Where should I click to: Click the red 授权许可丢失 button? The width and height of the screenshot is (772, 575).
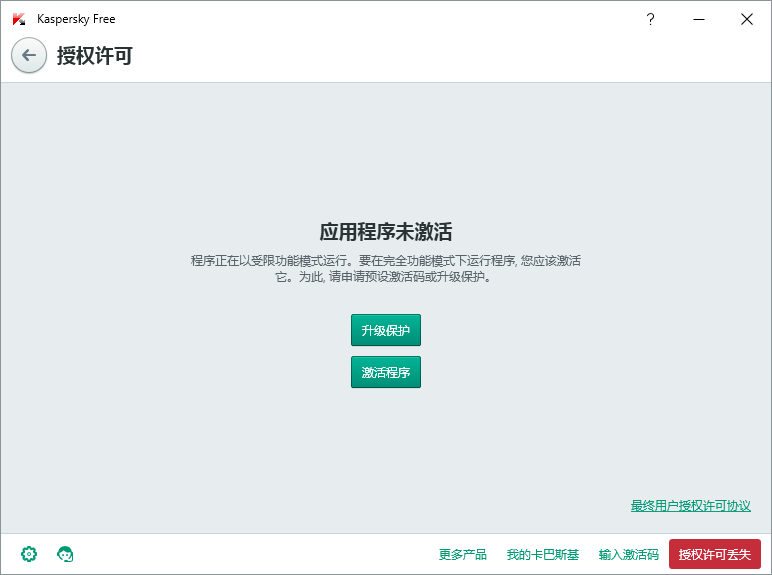pos(714,554)
